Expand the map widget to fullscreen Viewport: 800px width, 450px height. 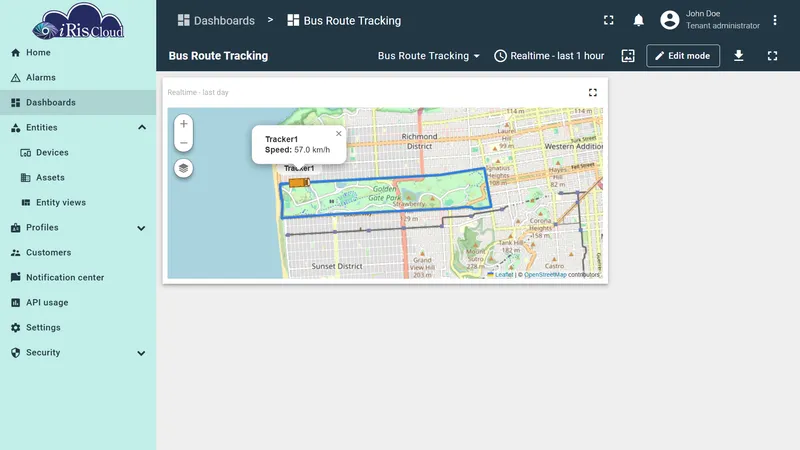pyautogui.click(x=592, y=92)
